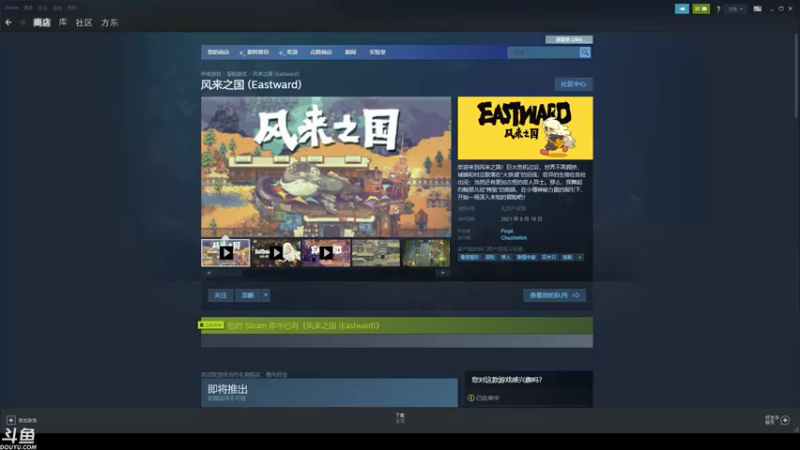
Task: Click 查看您的队列 view queue button
Action: click(x=554, y=295)
